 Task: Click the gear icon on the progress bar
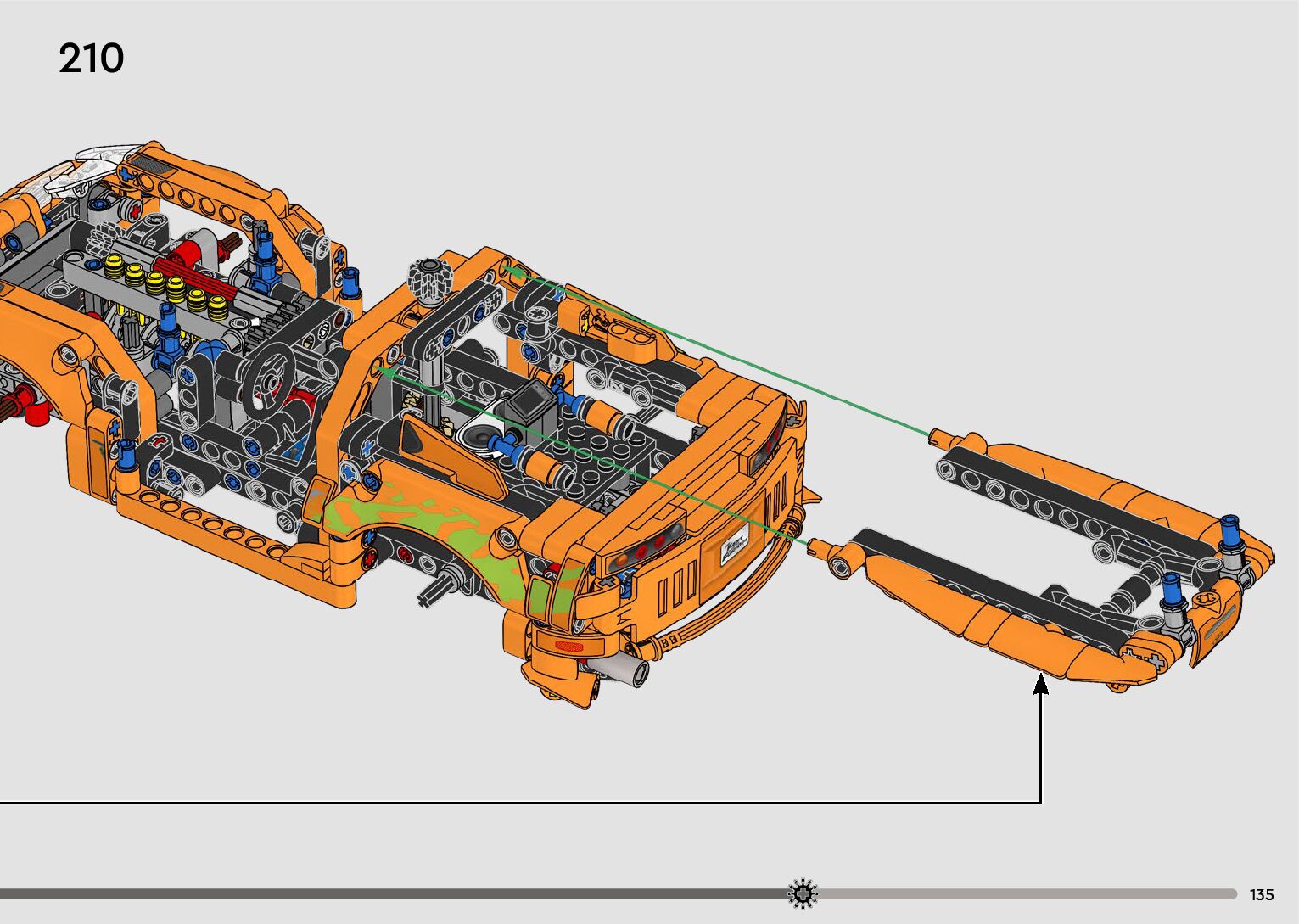click(802, 893)
